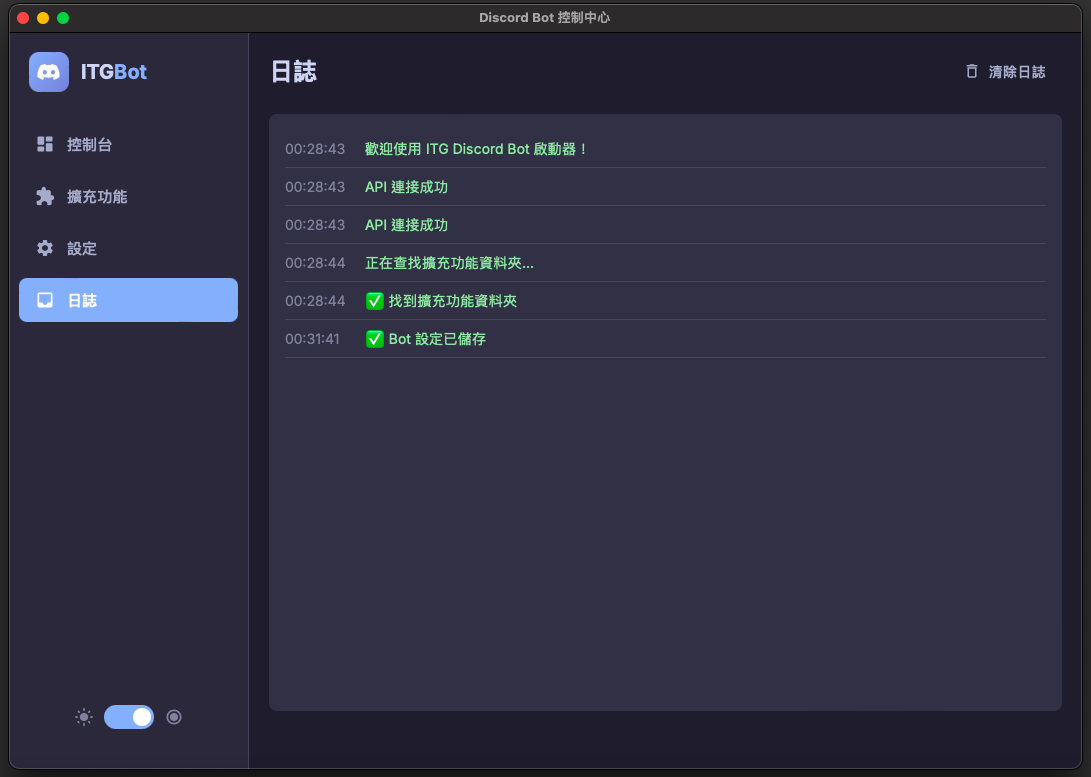Select the 歡迎使用 ITG Discord Bot 啟動器 log entry
This screenshot has height=777, width=1091.
pyautogui.click(x=476, y=149)
